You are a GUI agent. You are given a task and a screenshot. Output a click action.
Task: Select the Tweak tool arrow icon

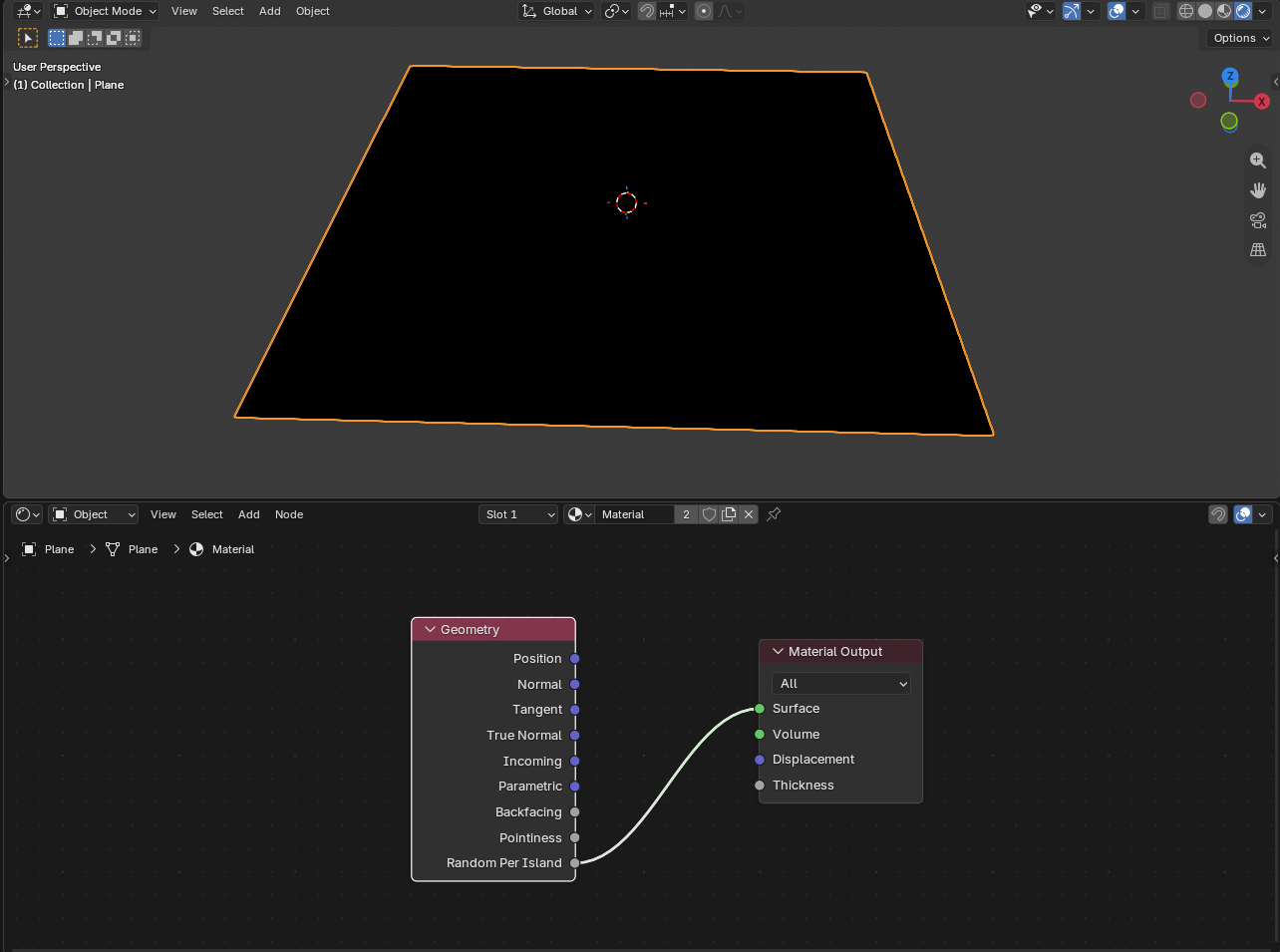coord(28,38)
